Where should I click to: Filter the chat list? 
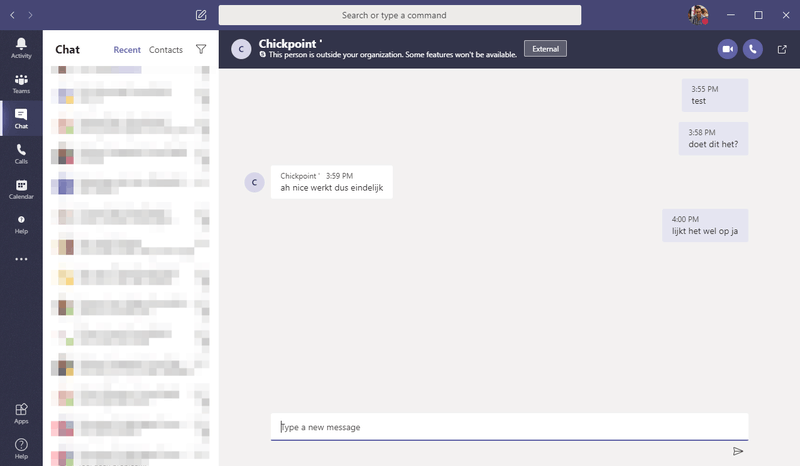click(x=201, y=49)
